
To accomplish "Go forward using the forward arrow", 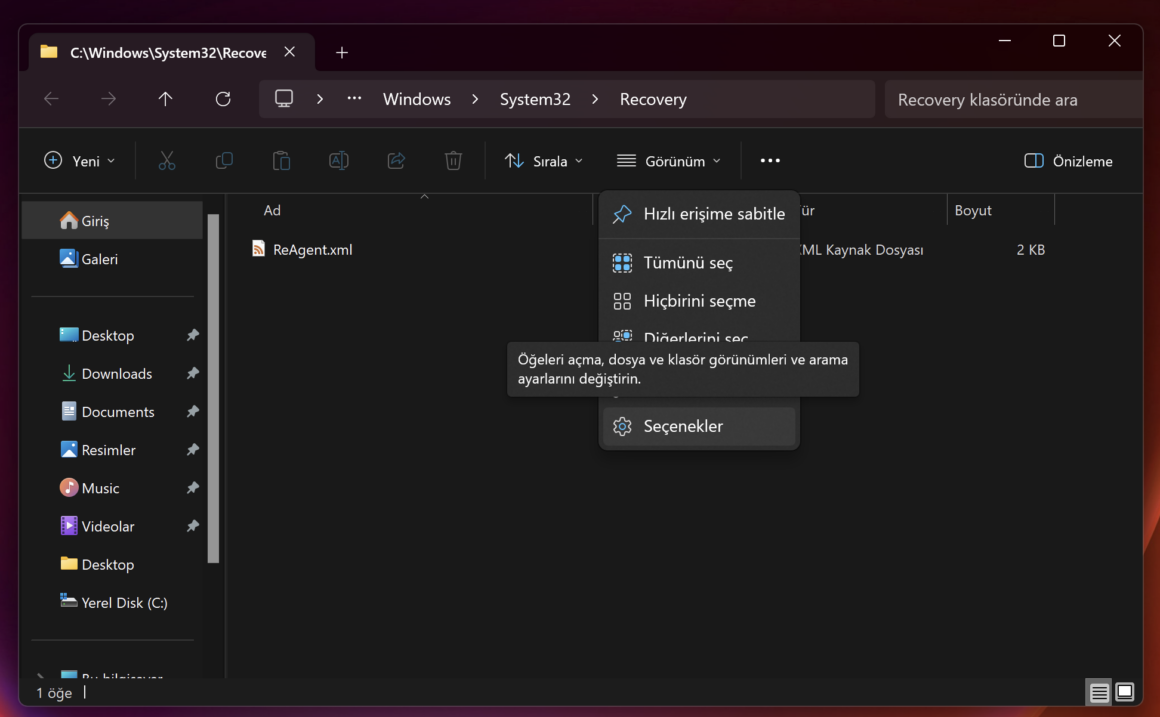I will coord(108,99).
